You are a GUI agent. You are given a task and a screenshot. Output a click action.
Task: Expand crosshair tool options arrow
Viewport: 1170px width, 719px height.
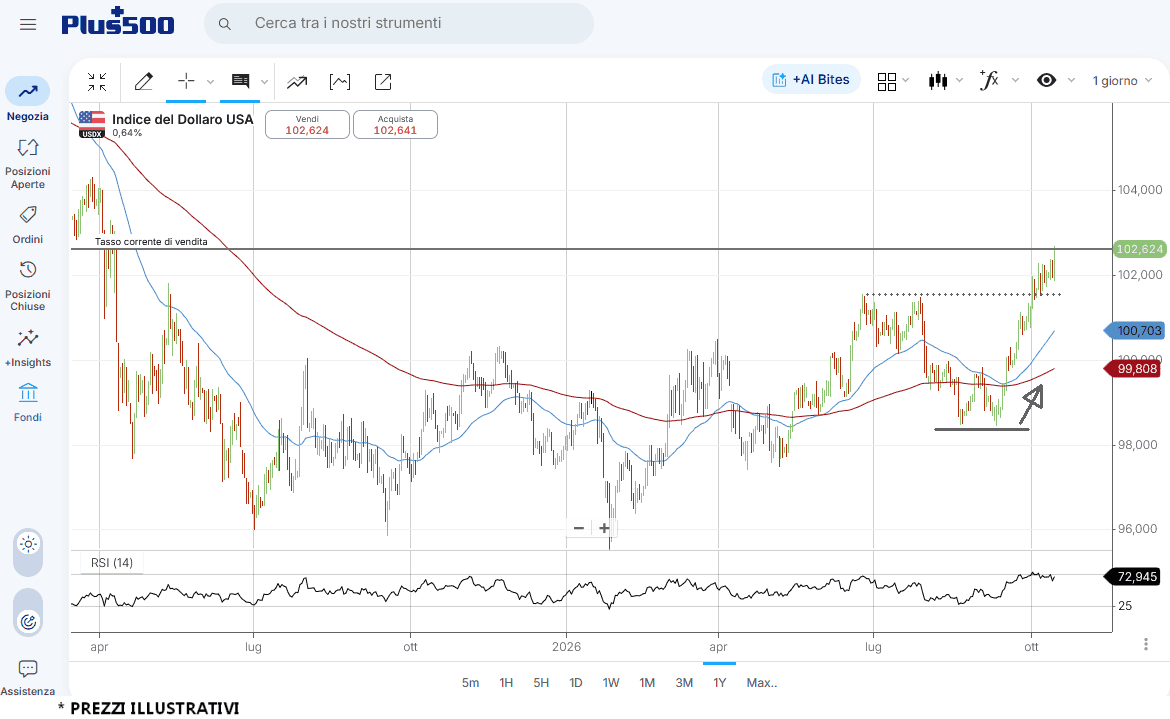point(210,82)
